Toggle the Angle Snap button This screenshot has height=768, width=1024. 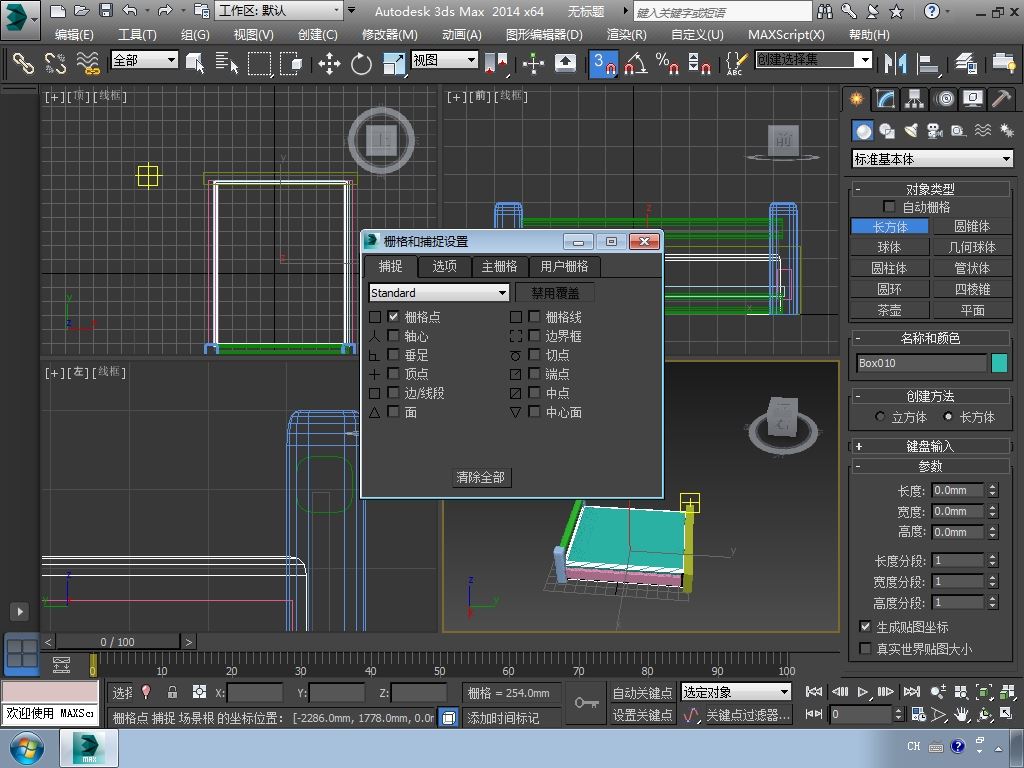click(635, 63)
